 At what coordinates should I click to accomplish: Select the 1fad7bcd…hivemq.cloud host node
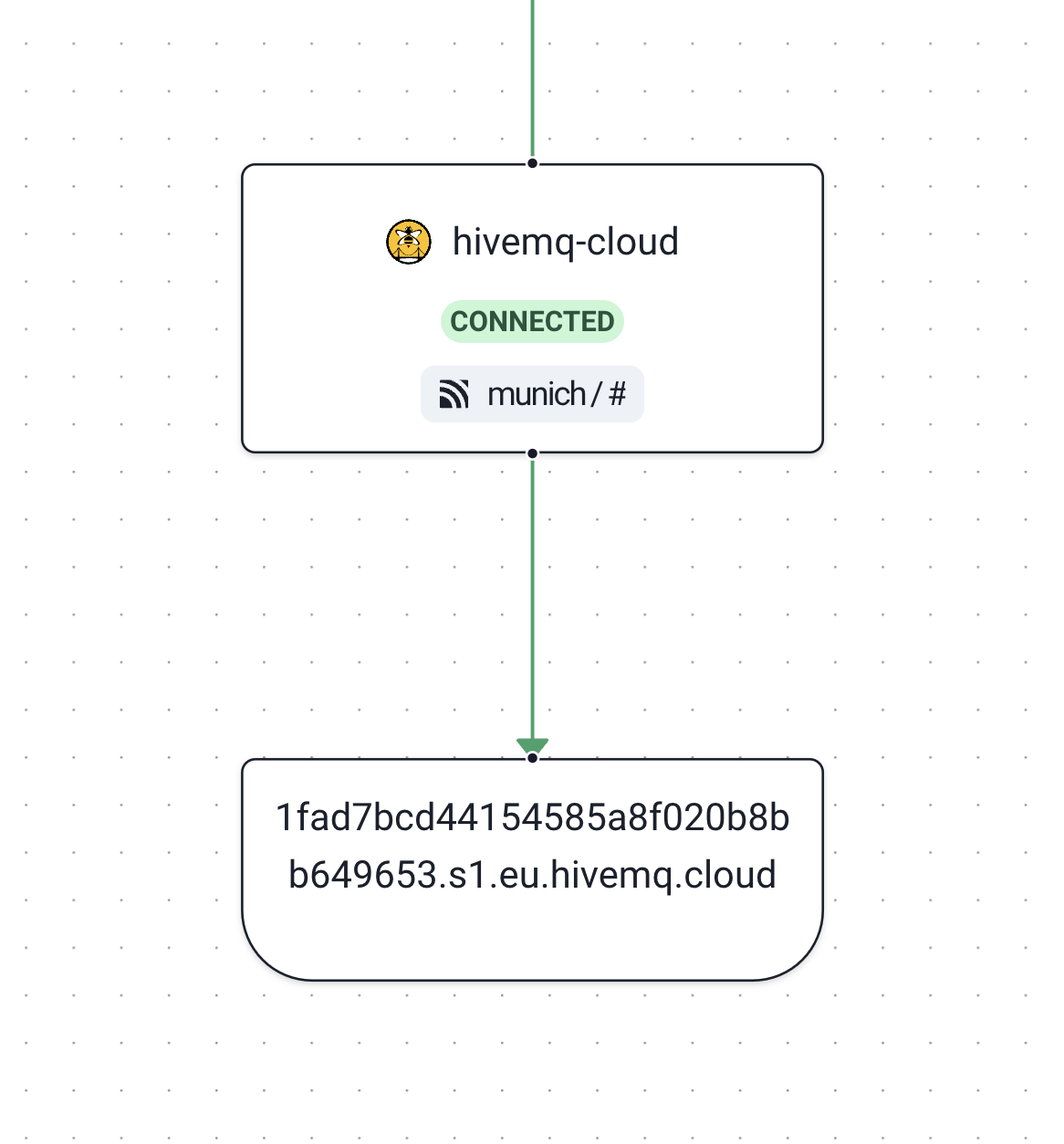click(x=532, y=869)
